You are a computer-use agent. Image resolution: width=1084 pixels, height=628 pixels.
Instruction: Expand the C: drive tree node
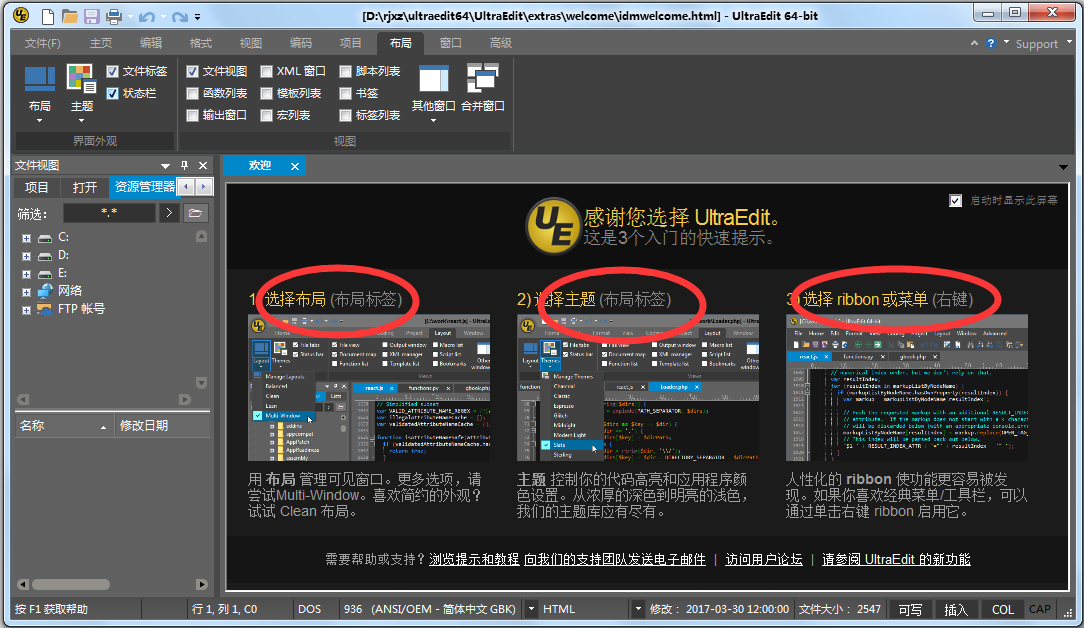tap(26, 238)
